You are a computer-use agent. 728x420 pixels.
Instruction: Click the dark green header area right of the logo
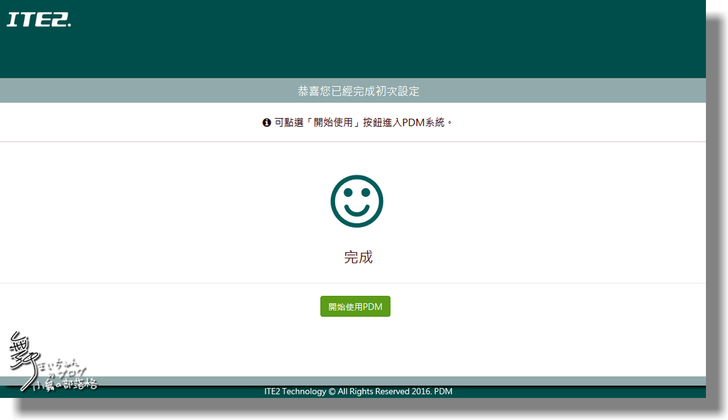click(400, 35)
